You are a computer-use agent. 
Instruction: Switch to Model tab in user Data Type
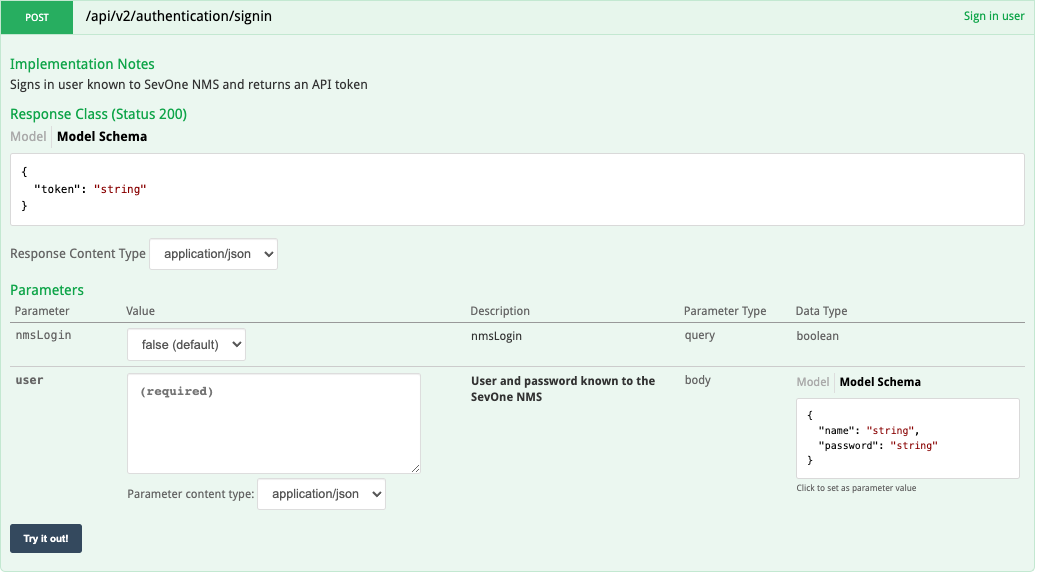pos(812,382)
